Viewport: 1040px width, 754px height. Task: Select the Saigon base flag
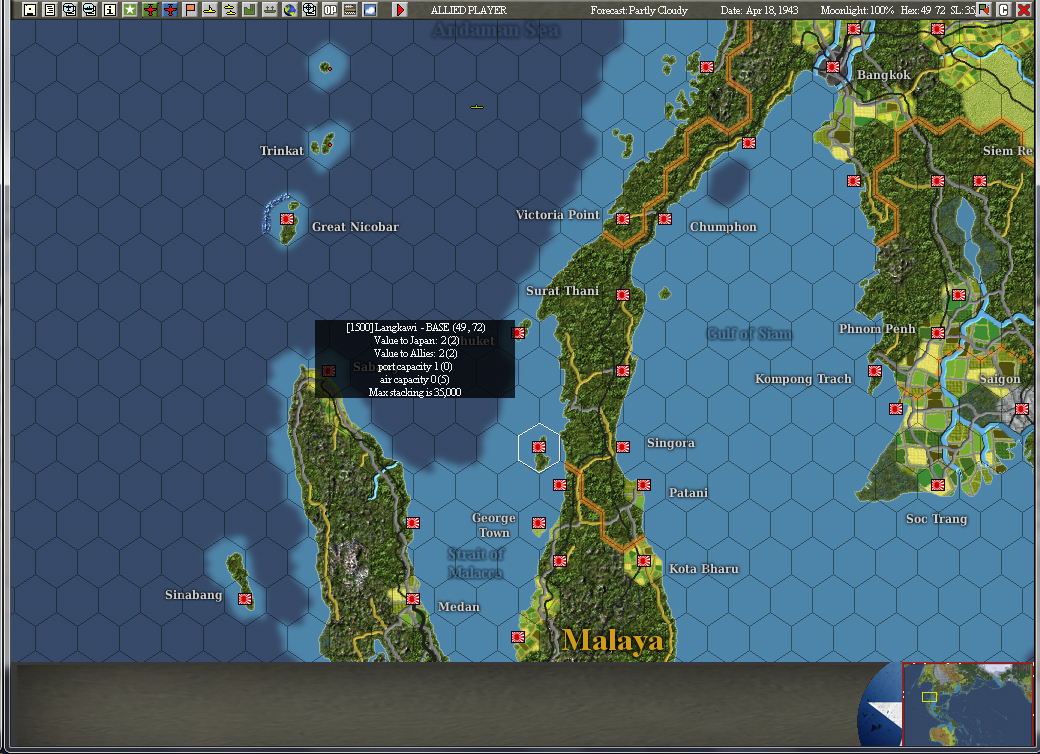[1022, 409]
